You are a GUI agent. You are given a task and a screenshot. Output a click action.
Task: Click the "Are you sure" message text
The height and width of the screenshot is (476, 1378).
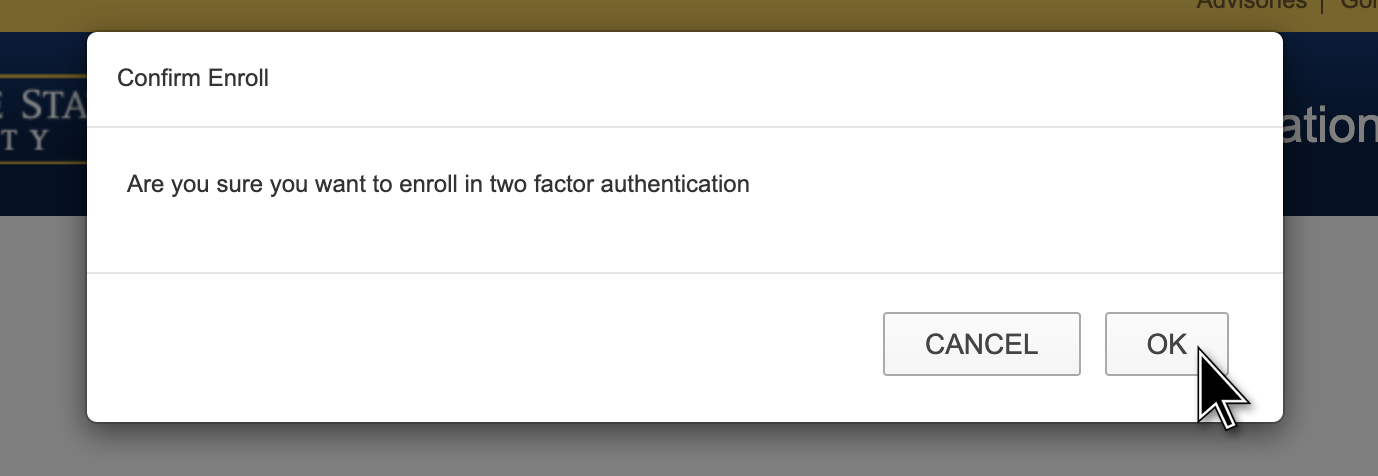pos(437,184)
